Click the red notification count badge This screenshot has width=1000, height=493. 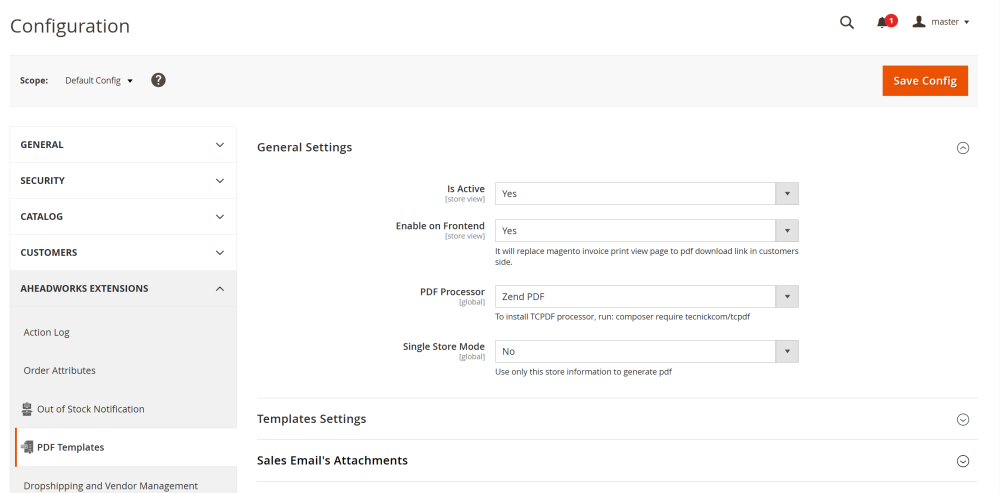(x=892, y=21)
